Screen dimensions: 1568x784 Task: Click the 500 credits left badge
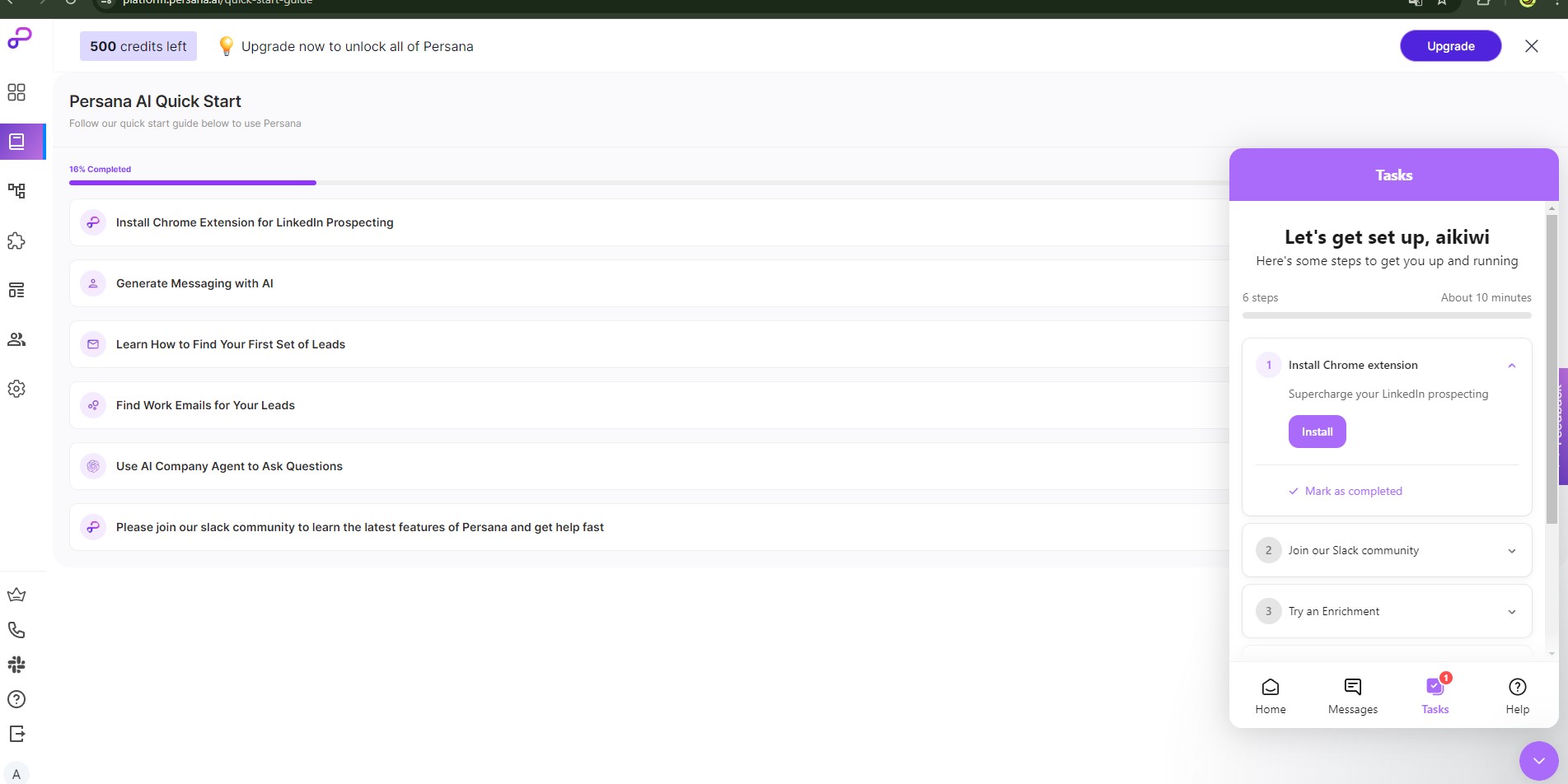(138, 46)
